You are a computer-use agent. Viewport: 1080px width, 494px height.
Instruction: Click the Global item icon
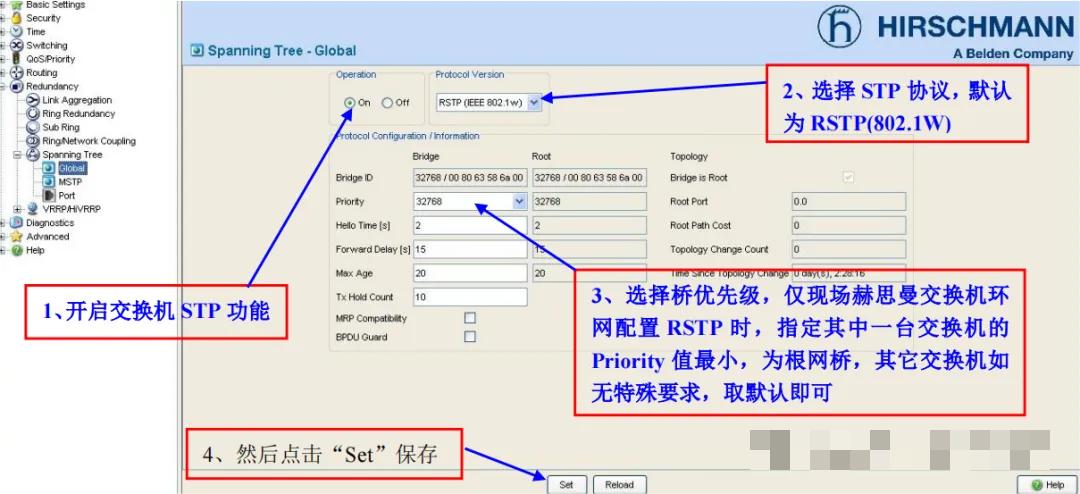(48, 168)
